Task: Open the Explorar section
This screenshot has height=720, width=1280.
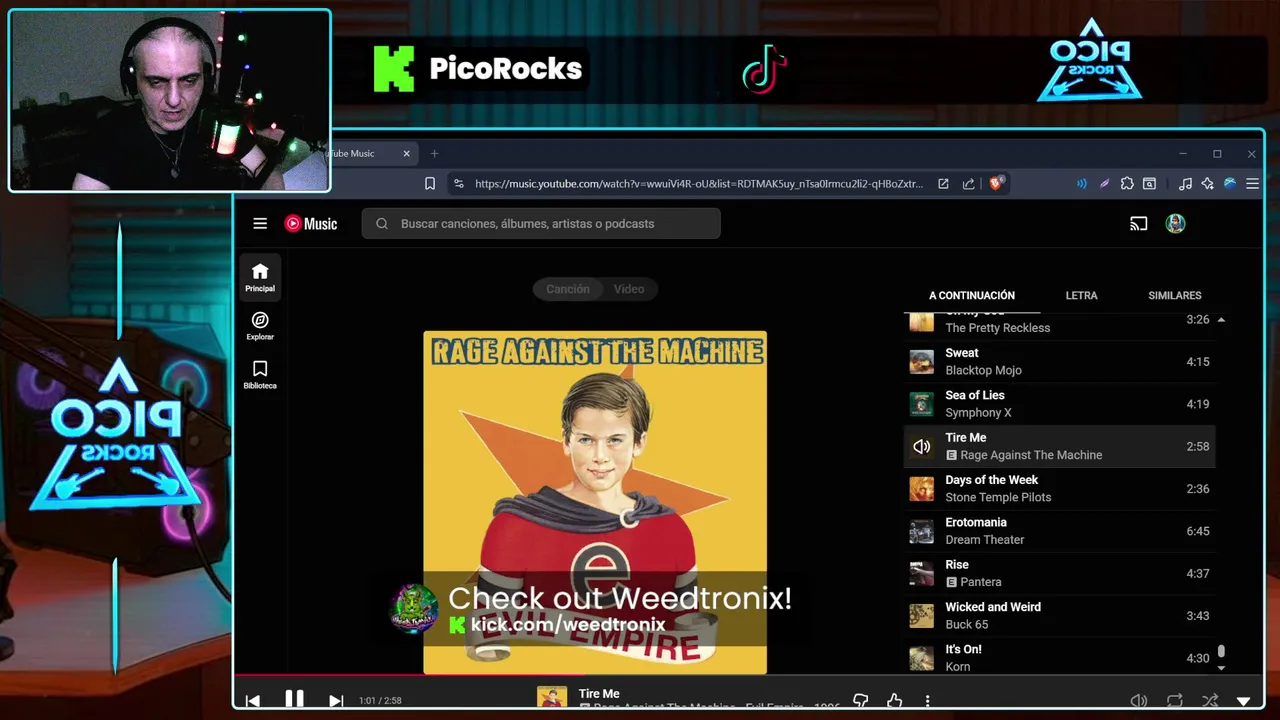Action: click(x=260, y=325)
